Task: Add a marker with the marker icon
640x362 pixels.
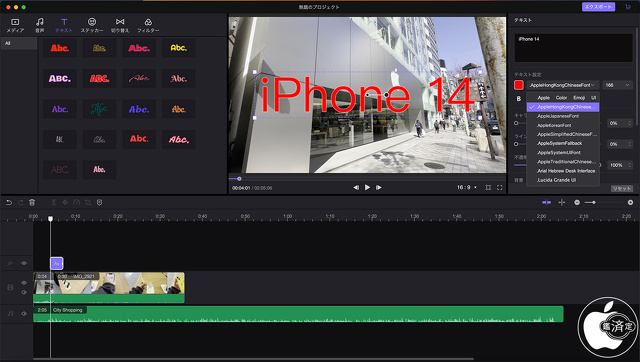Action: (x=99, y=202)
